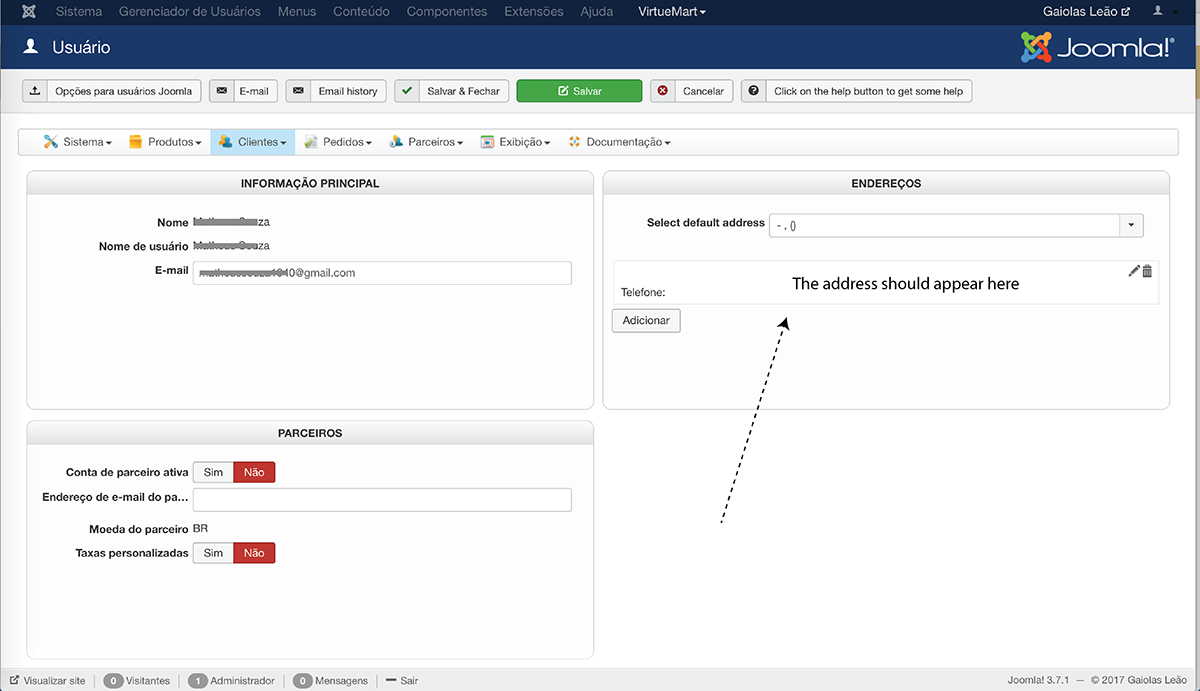Open Email history
This screenshot has height=691, width=1200.
(x=336, y=91)
